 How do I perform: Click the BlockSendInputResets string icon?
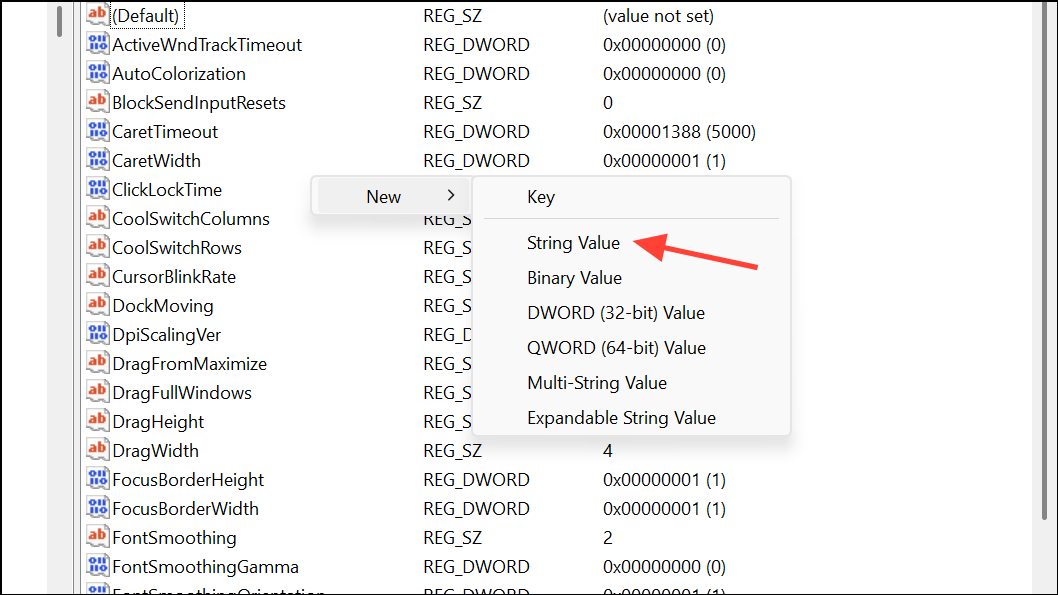click(97, 102)
